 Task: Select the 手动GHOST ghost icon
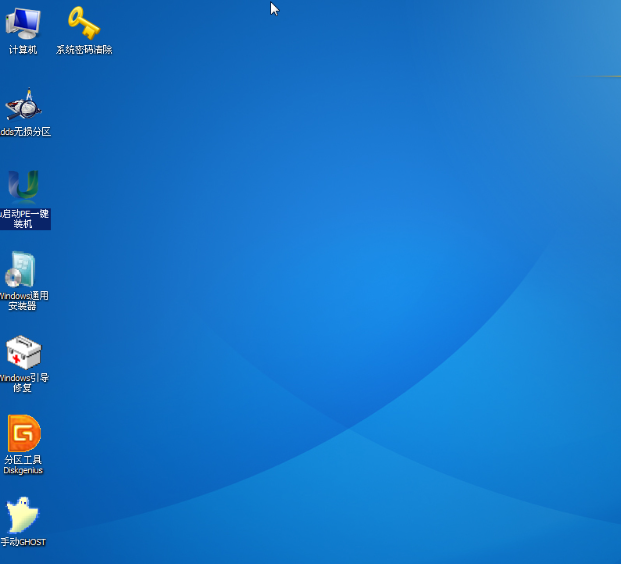click(23, 514)
